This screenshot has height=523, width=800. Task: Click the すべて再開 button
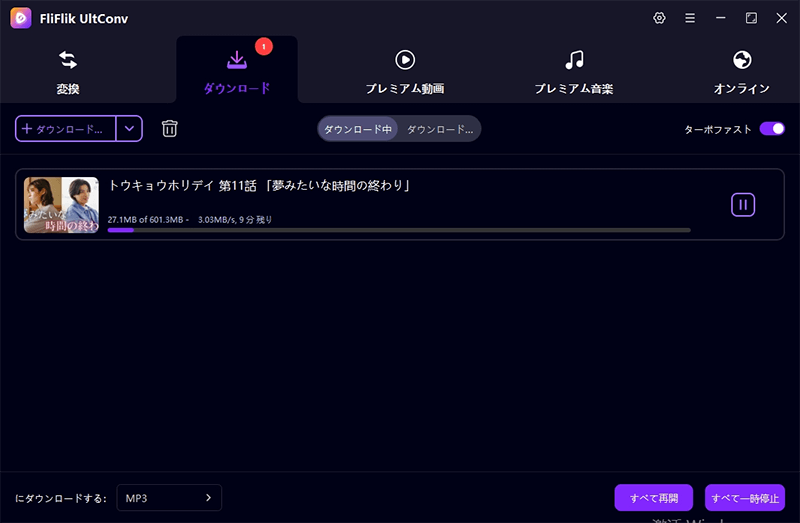coord(654,498)
